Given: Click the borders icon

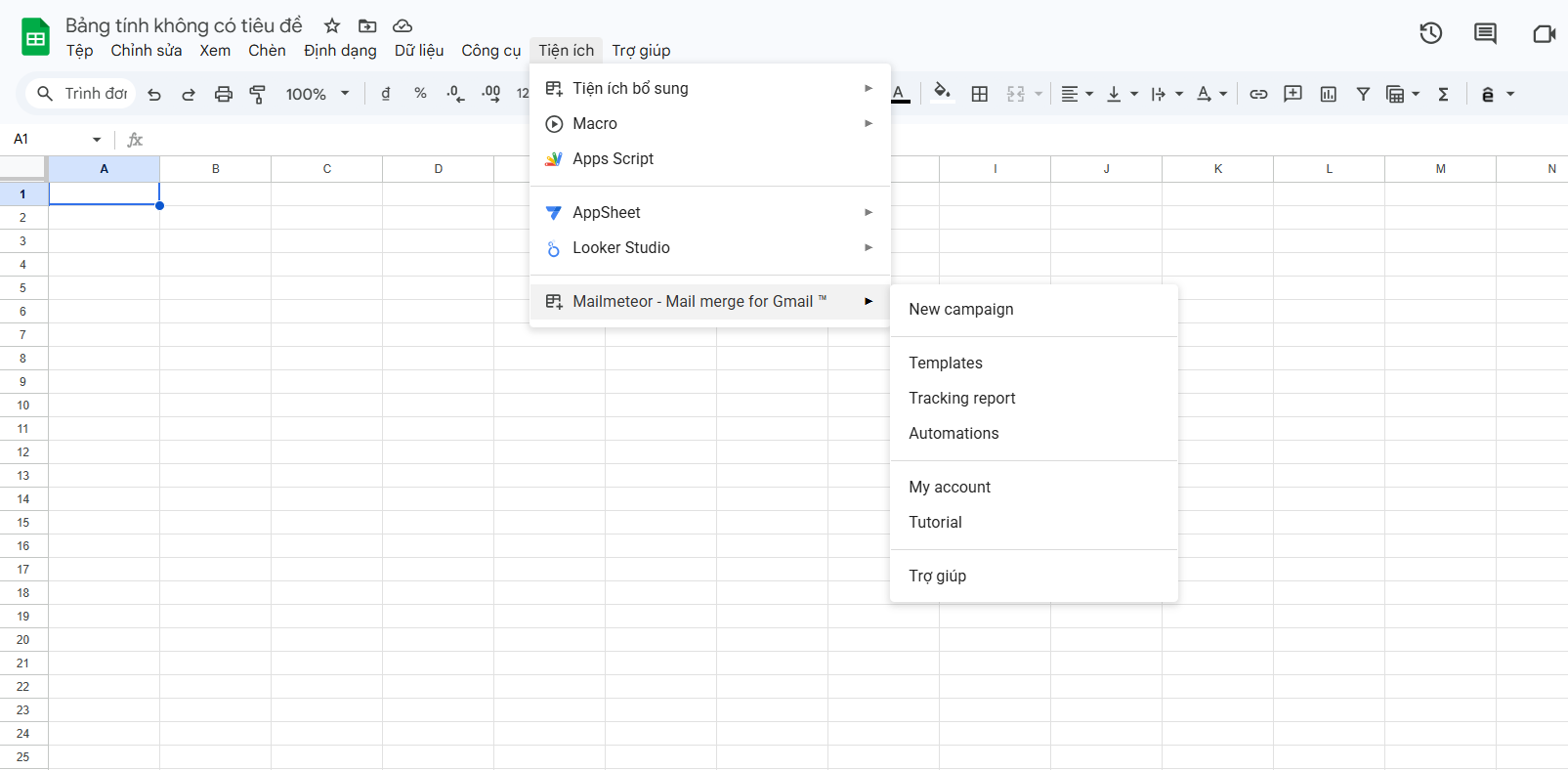Looking at the screenshot, I should tap(980, 94).
